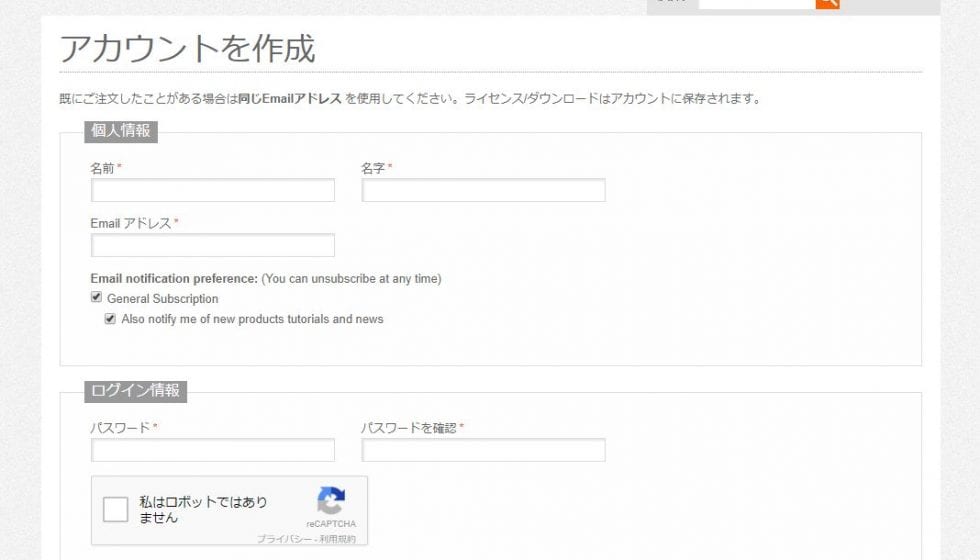Viewport: 980px width, 560px height.
Task: Click the パスワード password field
Action: tap(212, 450)
